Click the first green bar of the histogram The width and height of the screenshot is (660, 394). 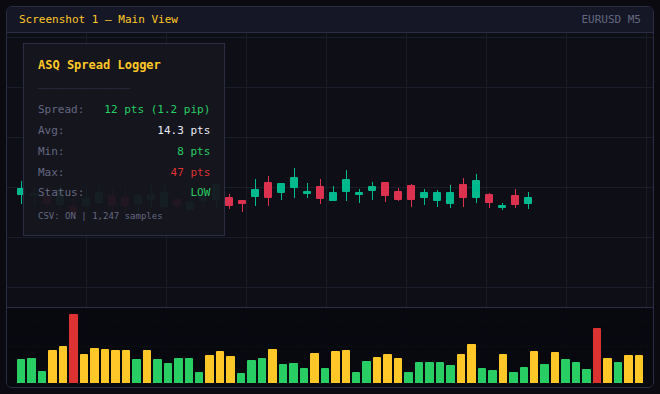click(21, 371)
